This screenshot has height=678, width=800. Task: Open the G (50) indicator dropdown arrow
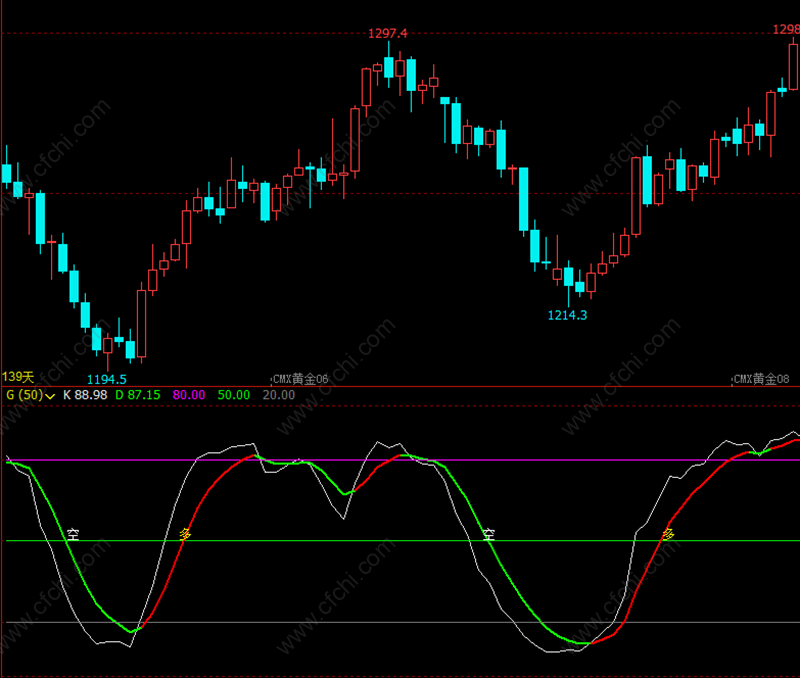pos(50,396)
